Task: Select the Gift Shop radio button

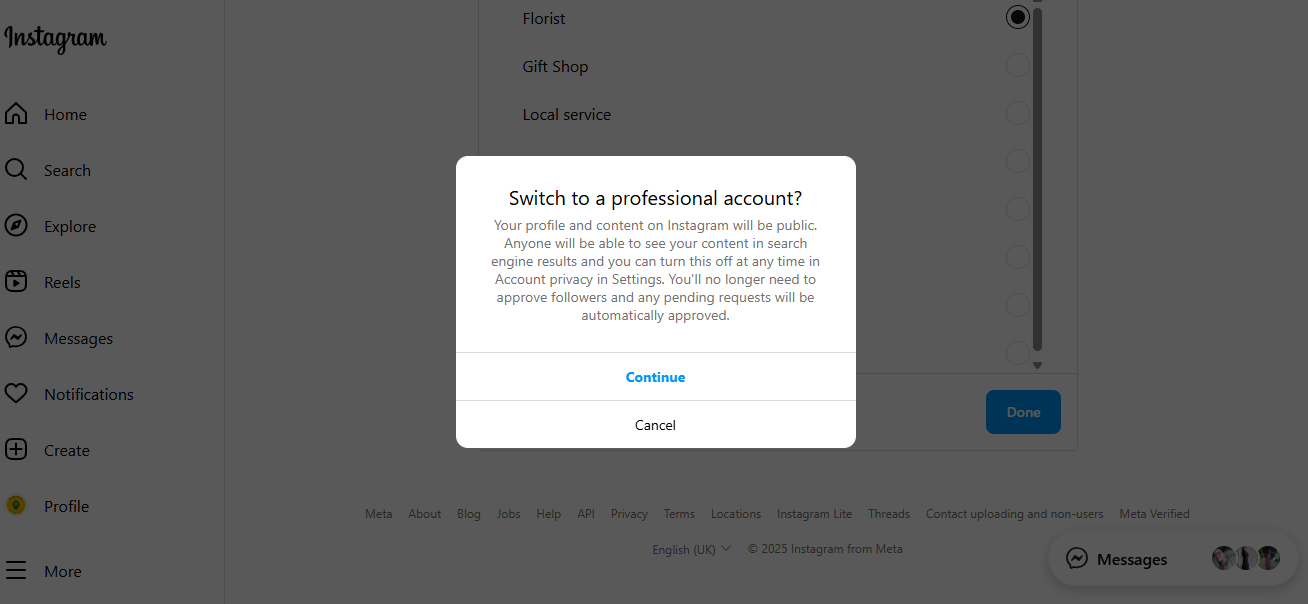Action: 1017,66
